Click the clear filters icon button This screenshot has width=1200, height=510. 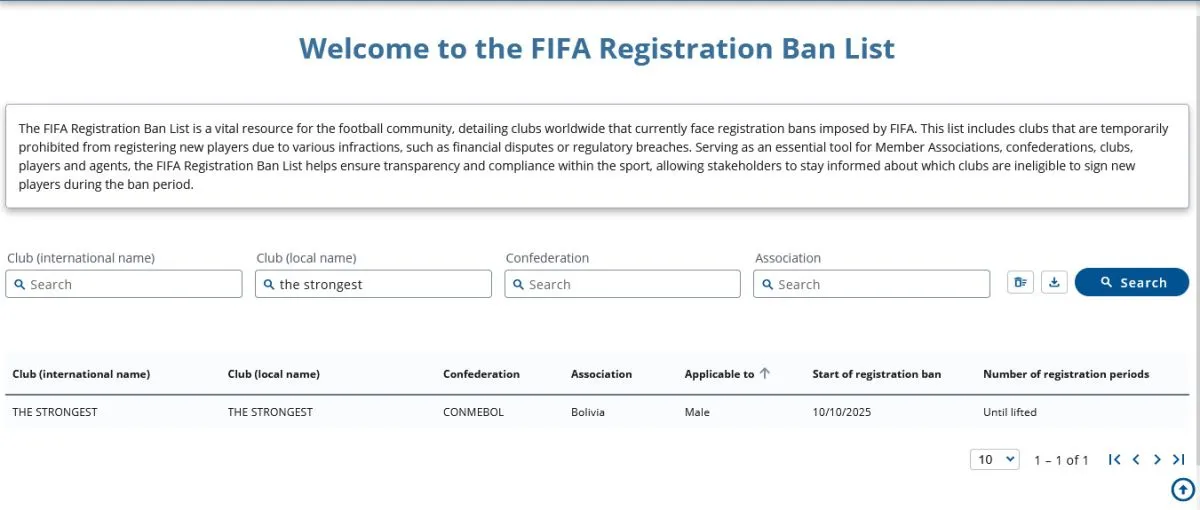pyautogui.click(x=1020, y=283)
